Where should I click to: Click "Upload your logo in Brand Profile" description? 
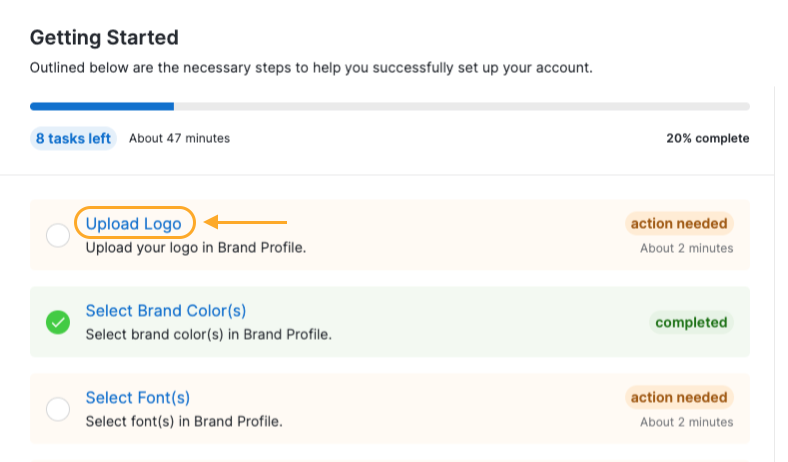click(196, 247)
